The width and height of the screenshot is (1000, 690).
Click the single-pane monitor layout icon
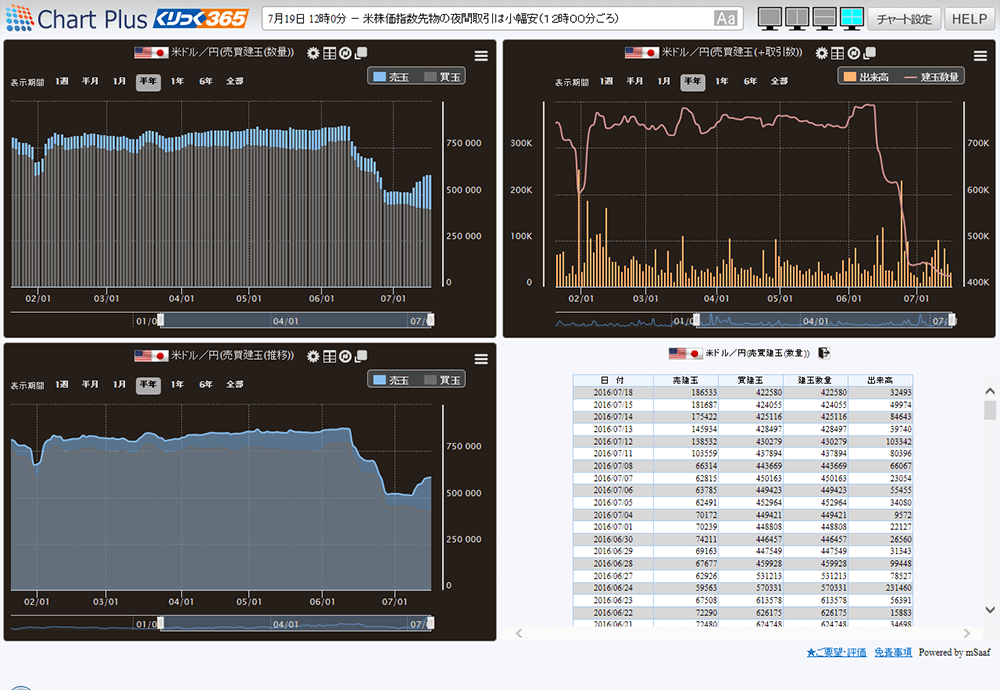click(x=769, y=17)
